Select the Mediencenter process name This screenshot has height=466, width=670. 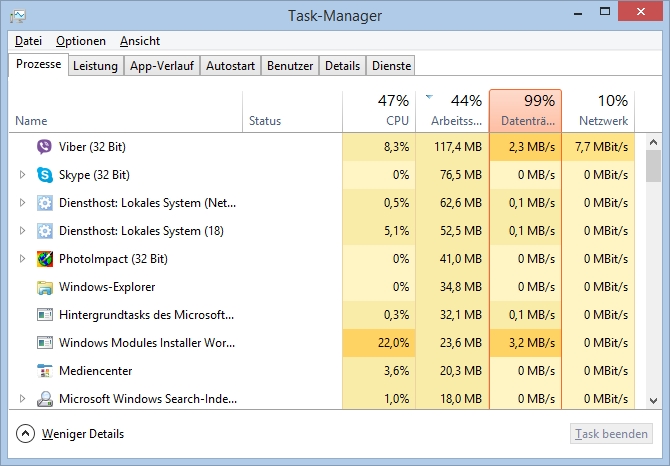pos(96,371)
